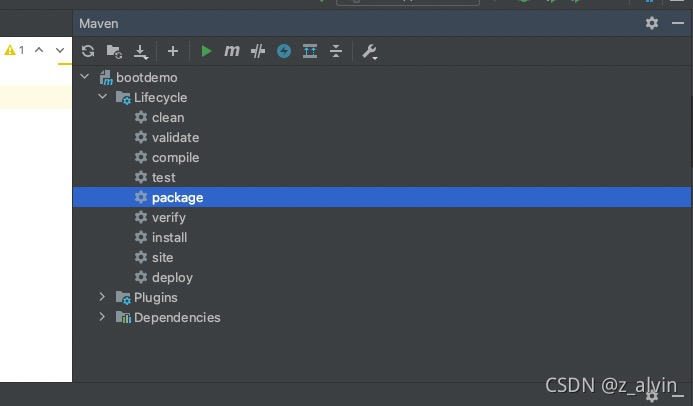Select the site lifecycle phase

(x=163, y=258)
